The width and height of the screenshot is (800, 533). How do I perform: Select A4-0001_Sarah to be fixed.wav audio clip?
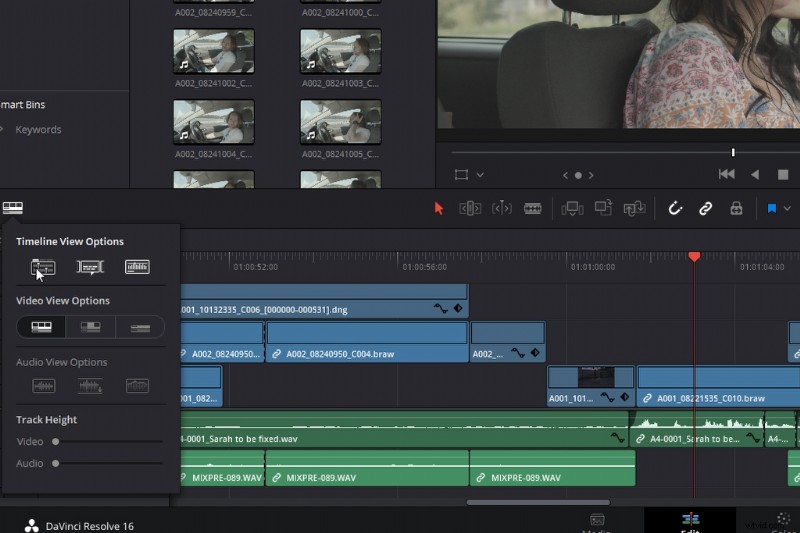[x=405, y=429]
